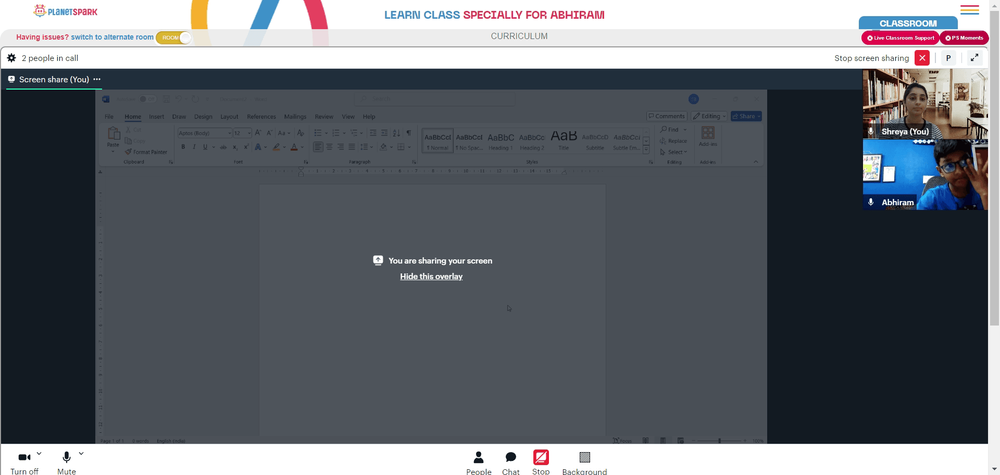Viewport: 1000px width, 475px height.
Task: Mute the microphone
Action: (x=66, y=462)
